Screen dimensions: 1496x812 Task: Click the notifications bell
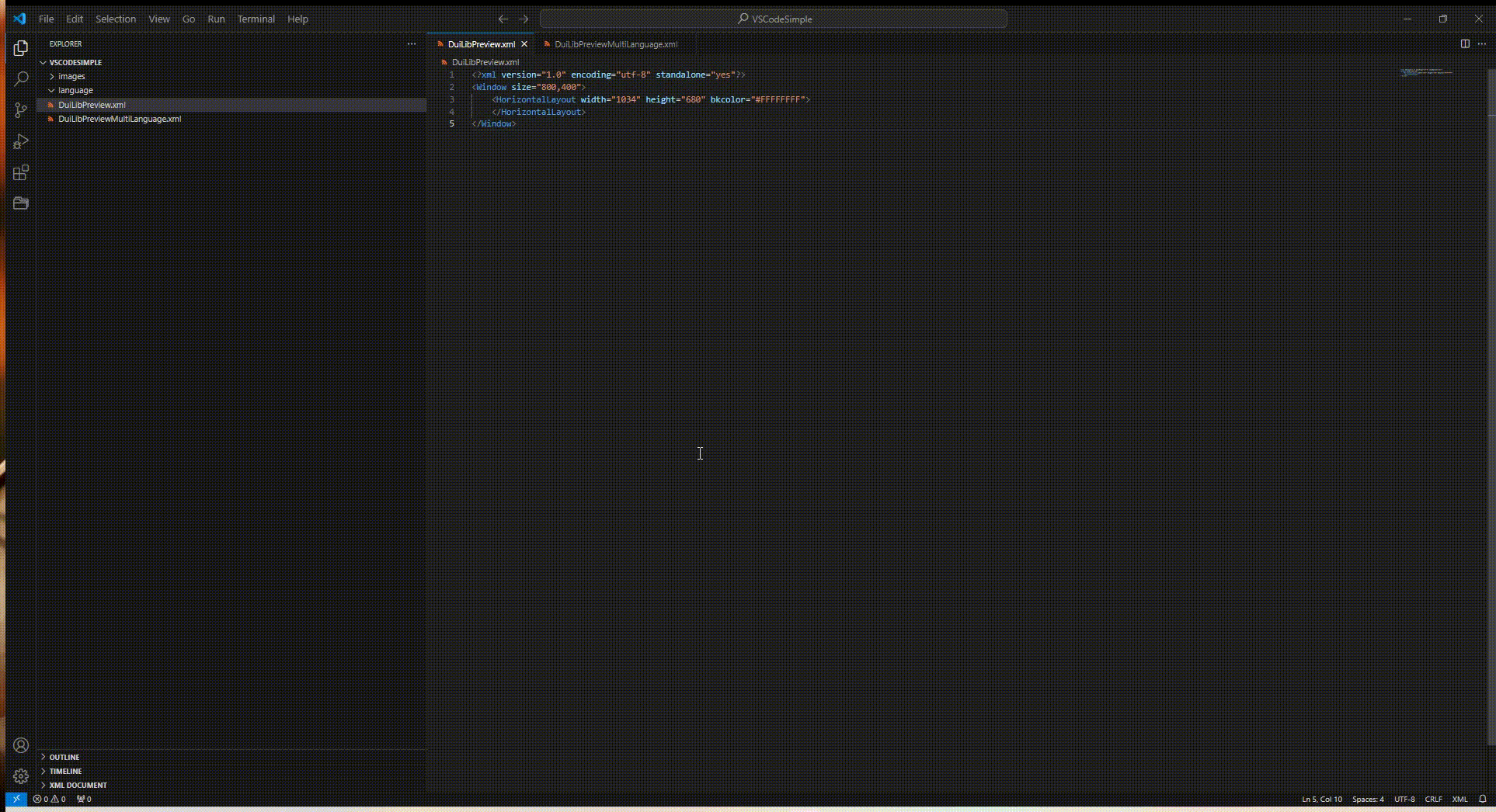1482,799
